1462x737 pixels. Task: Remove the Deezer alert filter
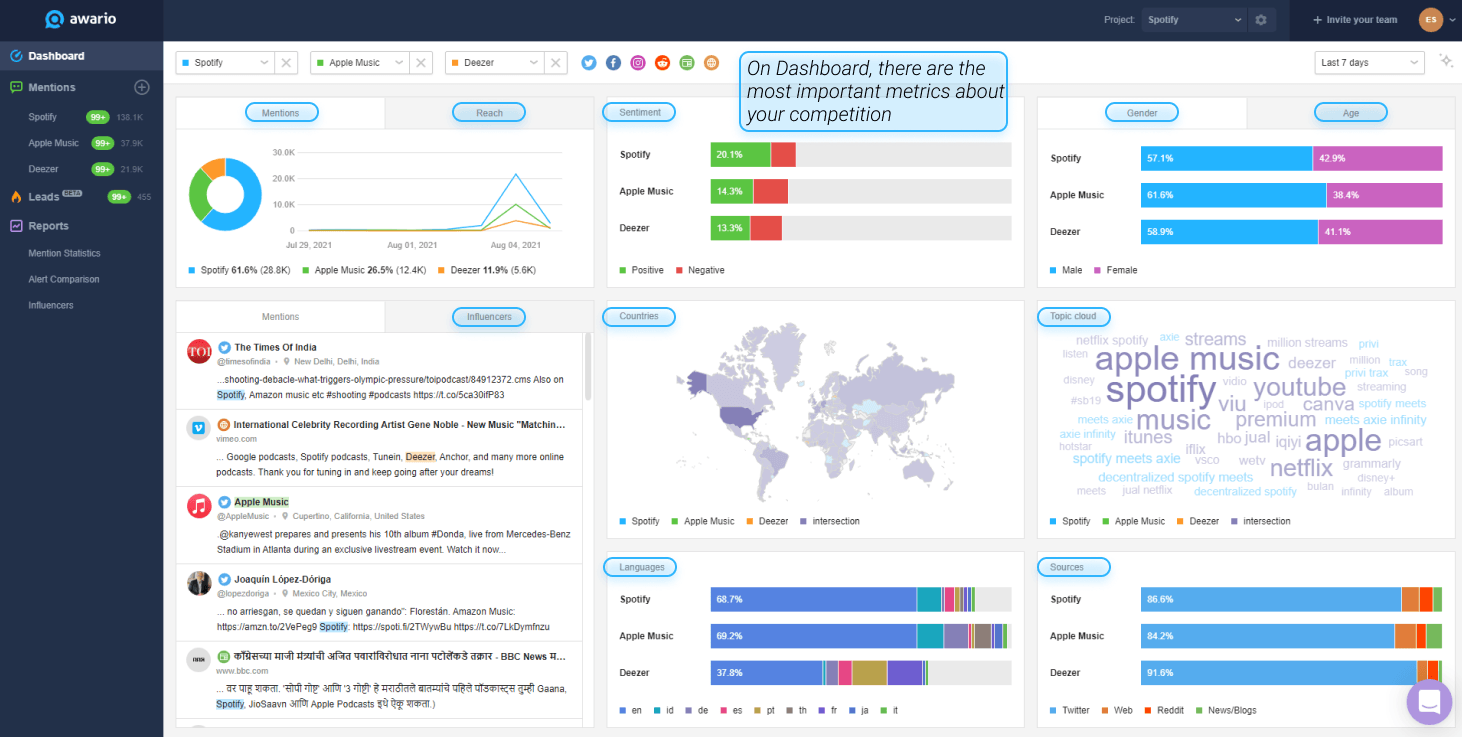(x=556, y=61)
